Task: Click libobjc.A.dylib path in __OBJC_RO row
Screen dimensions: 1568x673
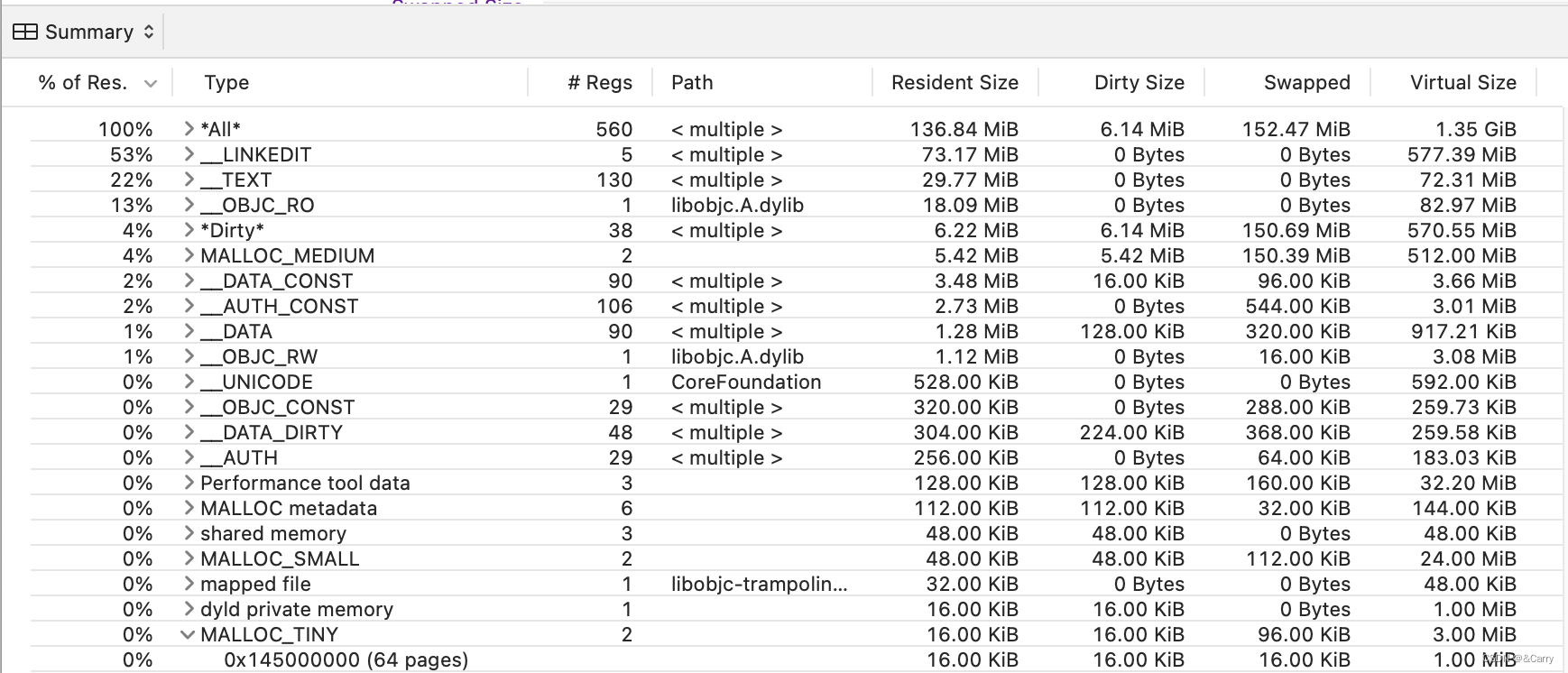Action: pos(737,205)
